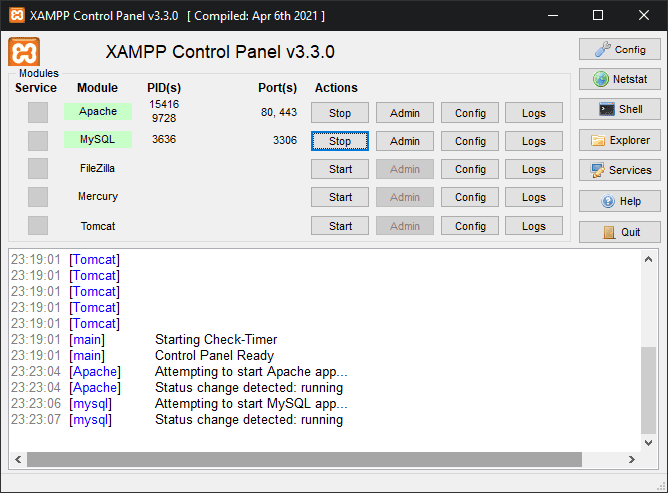Stop the Apache module
The width and height of the screenshot is (668, 493).
pyautogui.click(x=340, y=112)
